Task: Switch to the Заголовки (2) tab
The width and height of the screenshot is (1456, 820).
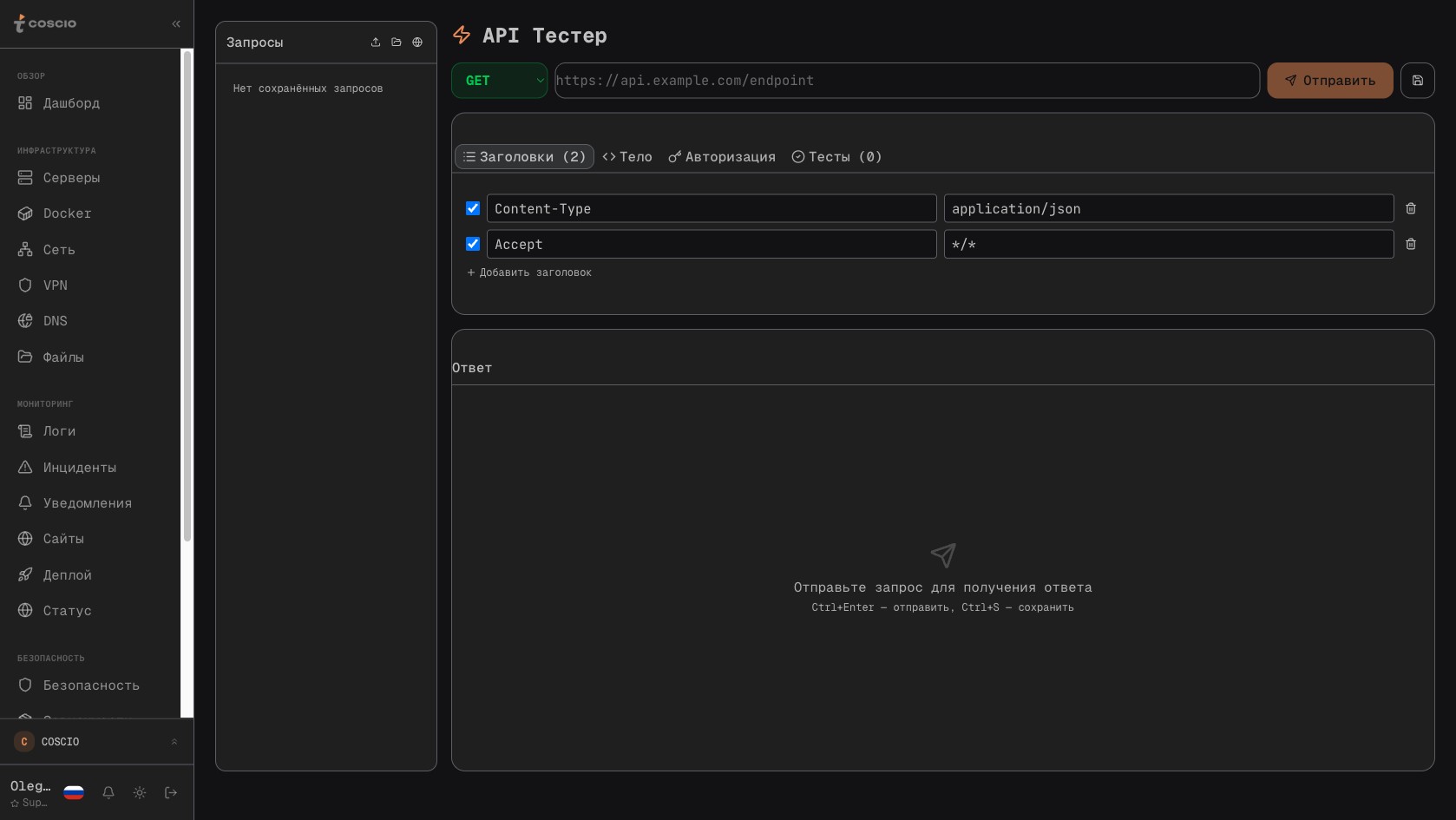Action: [524, 157]
